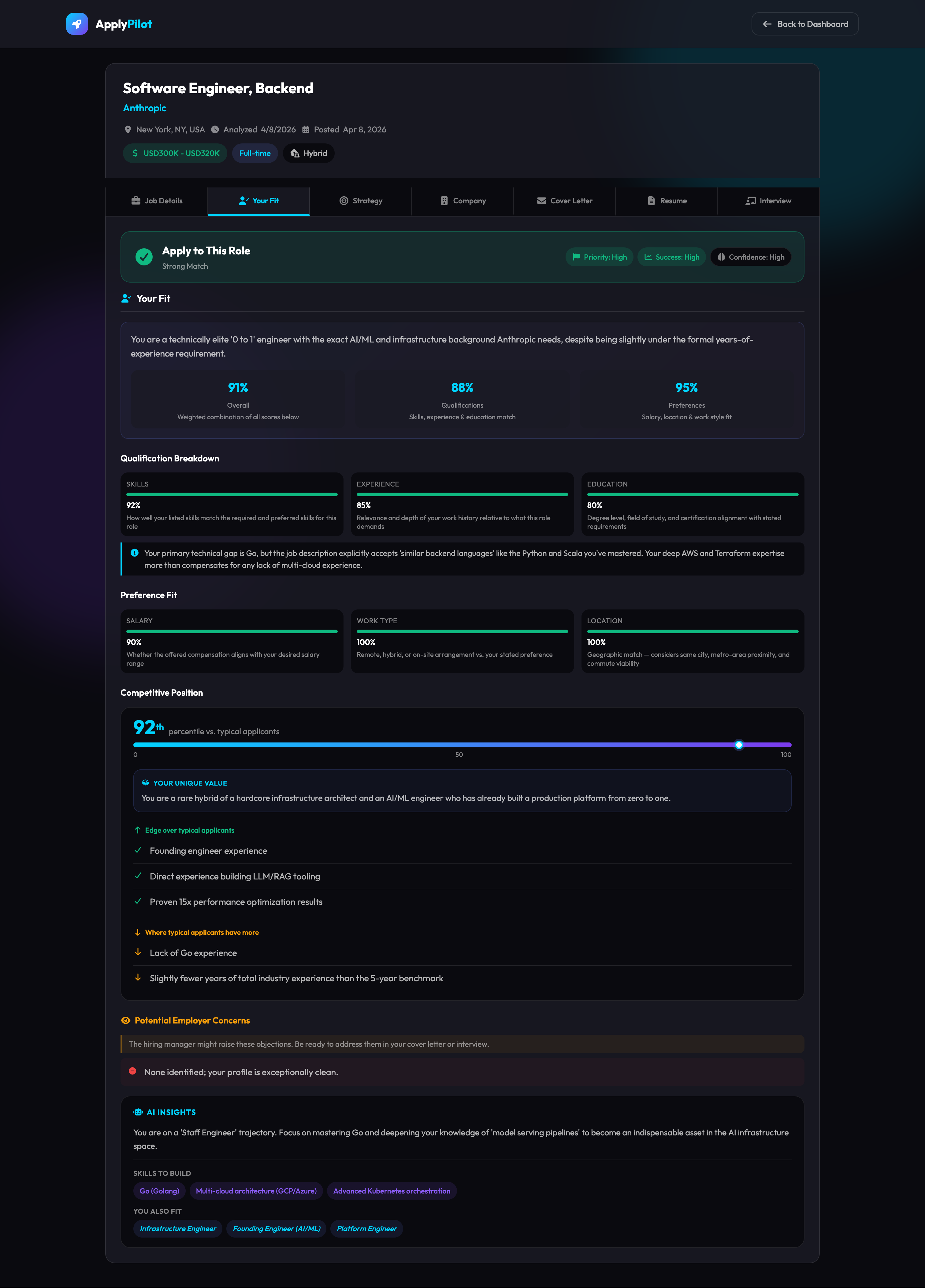
Task: Click the Success: High badge
Action: [x=672, y=257]
